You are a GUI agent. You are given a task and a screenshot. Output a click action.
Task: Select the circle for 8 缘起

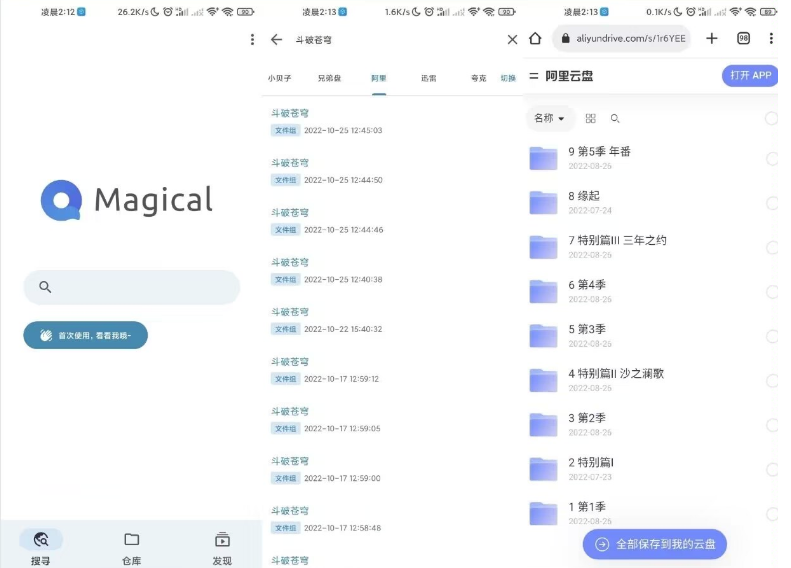772,203
